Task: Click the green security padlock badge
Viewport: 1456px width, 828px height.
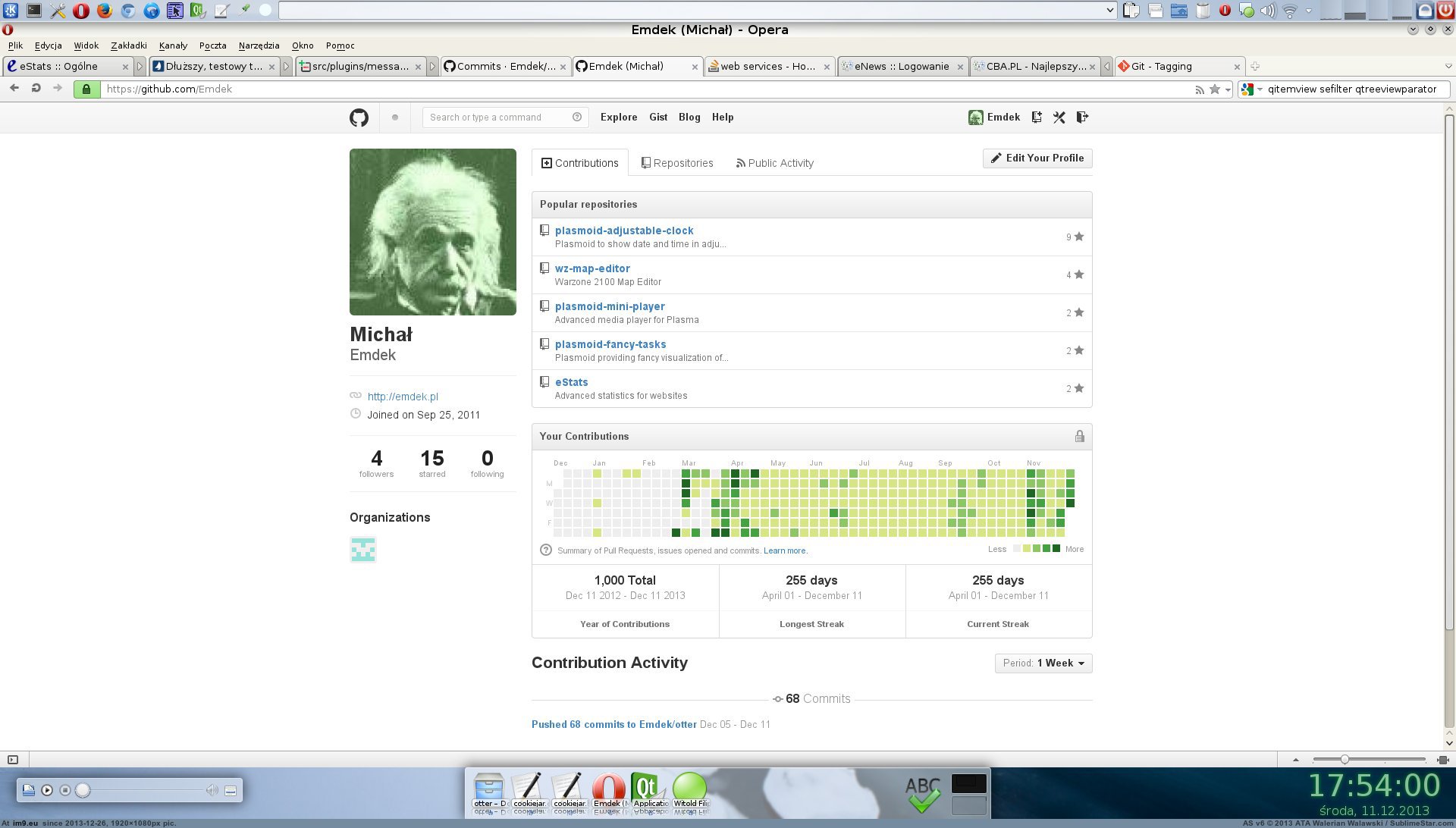Action: click(x=86, y=89)
